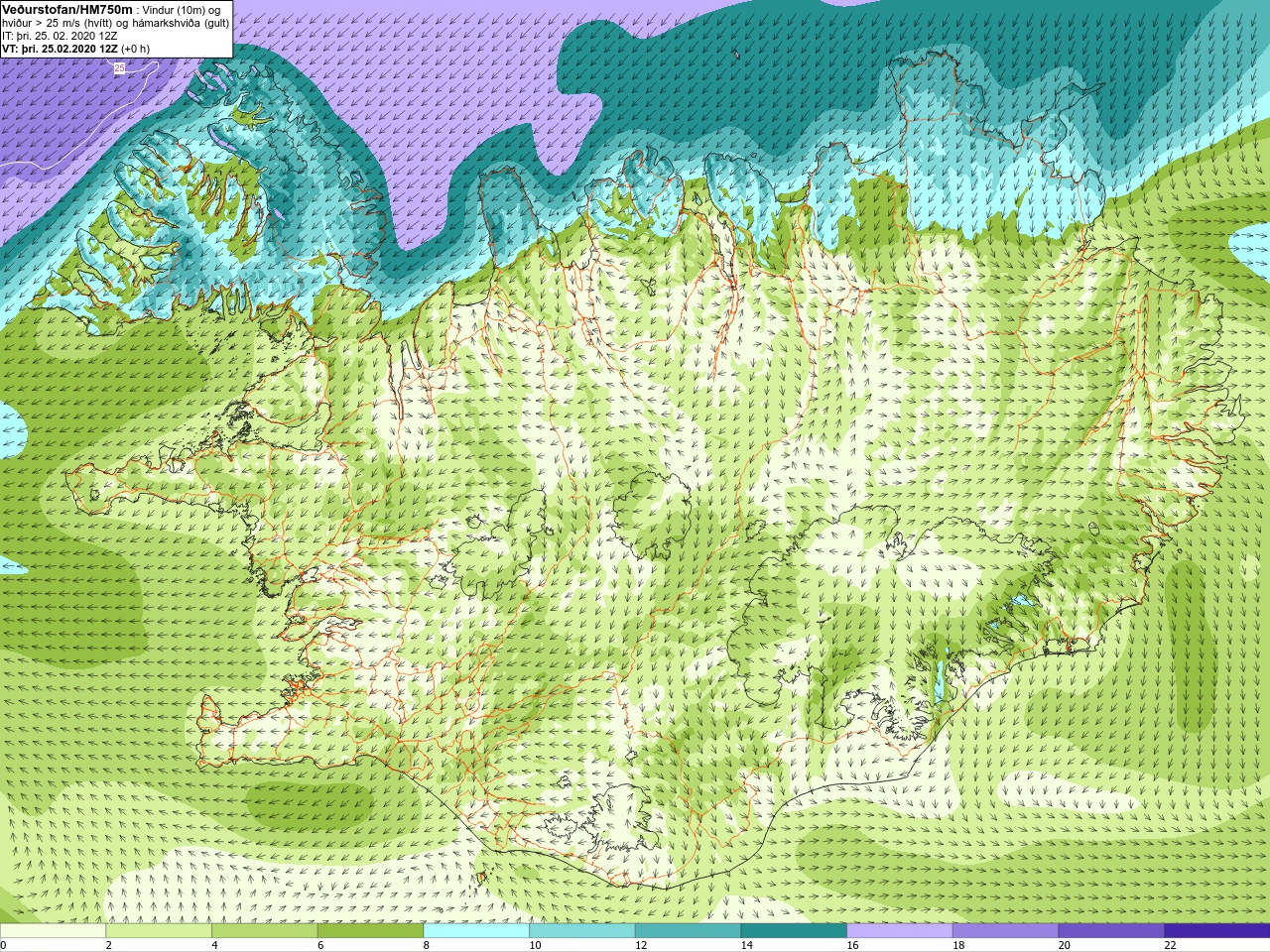Image resolution: width=1270 pixels, height=952 pixels.
Task: Select the 18–20 purple legend swatch
Action: click(x=1005, y=931)
